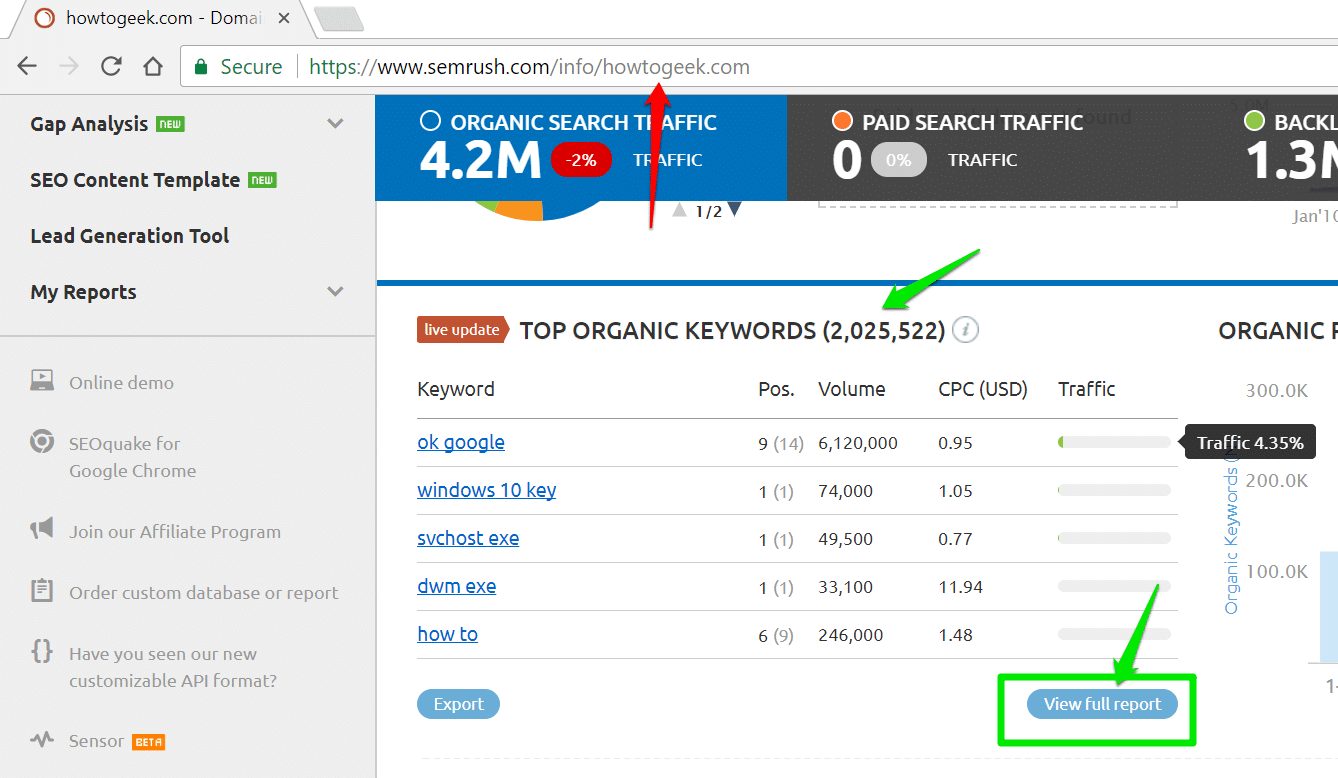The width and height of the screenshot is (1338, 778).
Task: Open the 'ok google' keyword link
Action: pyautogui.click(x=461, y=442)
